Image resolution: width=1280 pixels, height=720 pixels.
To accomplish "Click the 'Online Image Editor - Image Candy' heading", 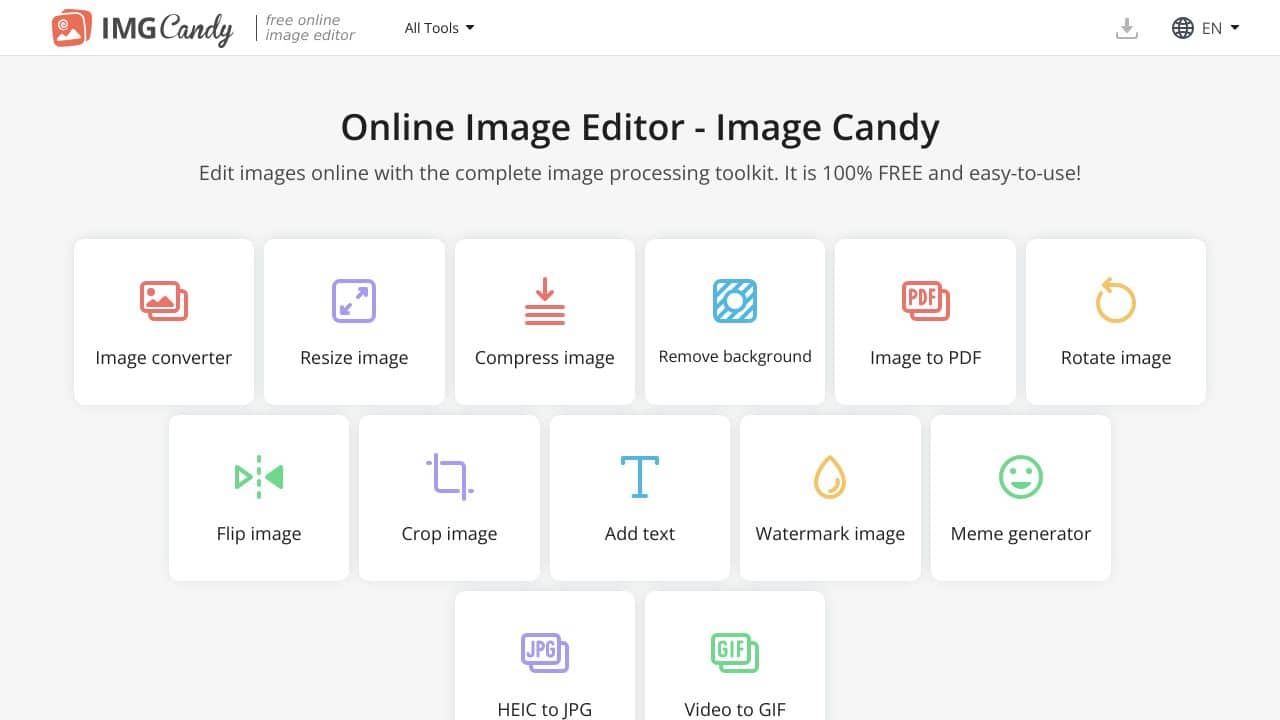I will tap(640, 128).
